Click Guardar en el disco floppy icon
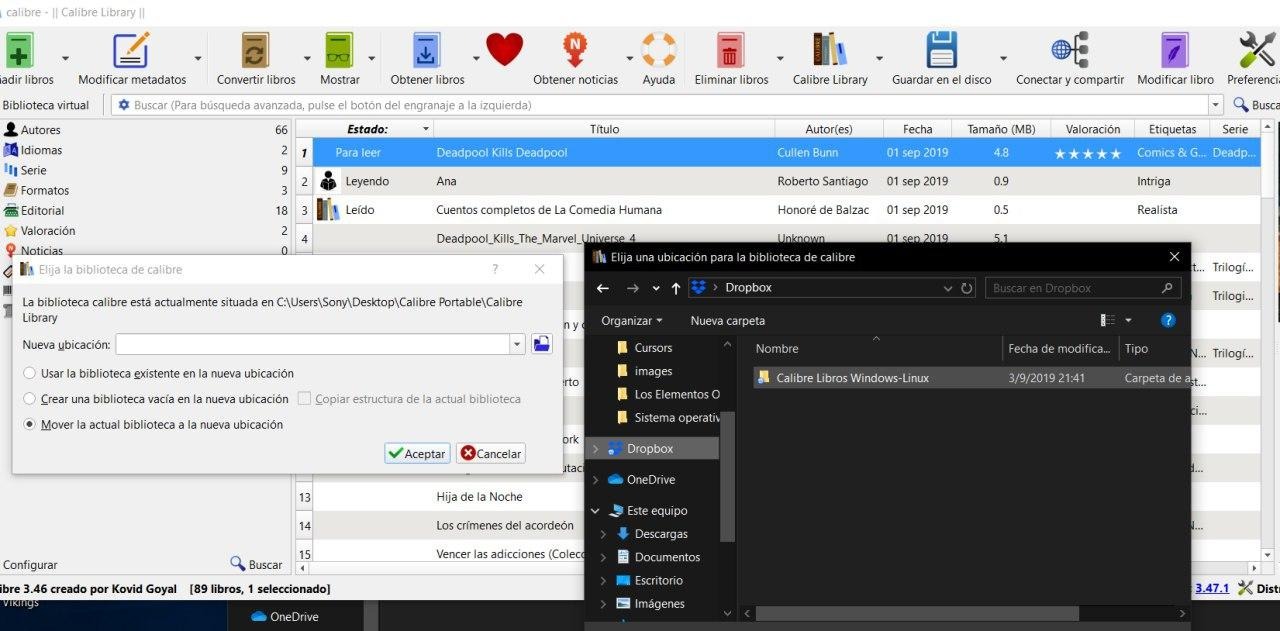 pyautogui.click(x=942, y=50)
